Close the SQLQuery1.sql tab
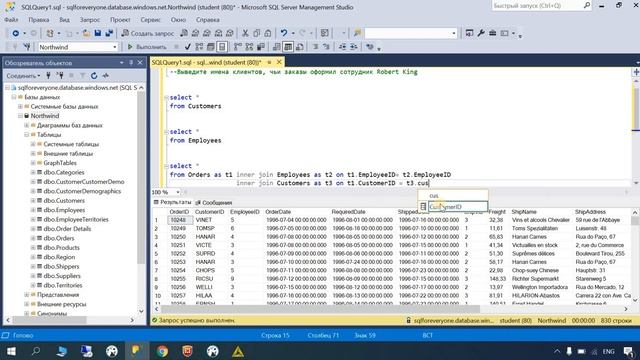 (x=279, y=62)
